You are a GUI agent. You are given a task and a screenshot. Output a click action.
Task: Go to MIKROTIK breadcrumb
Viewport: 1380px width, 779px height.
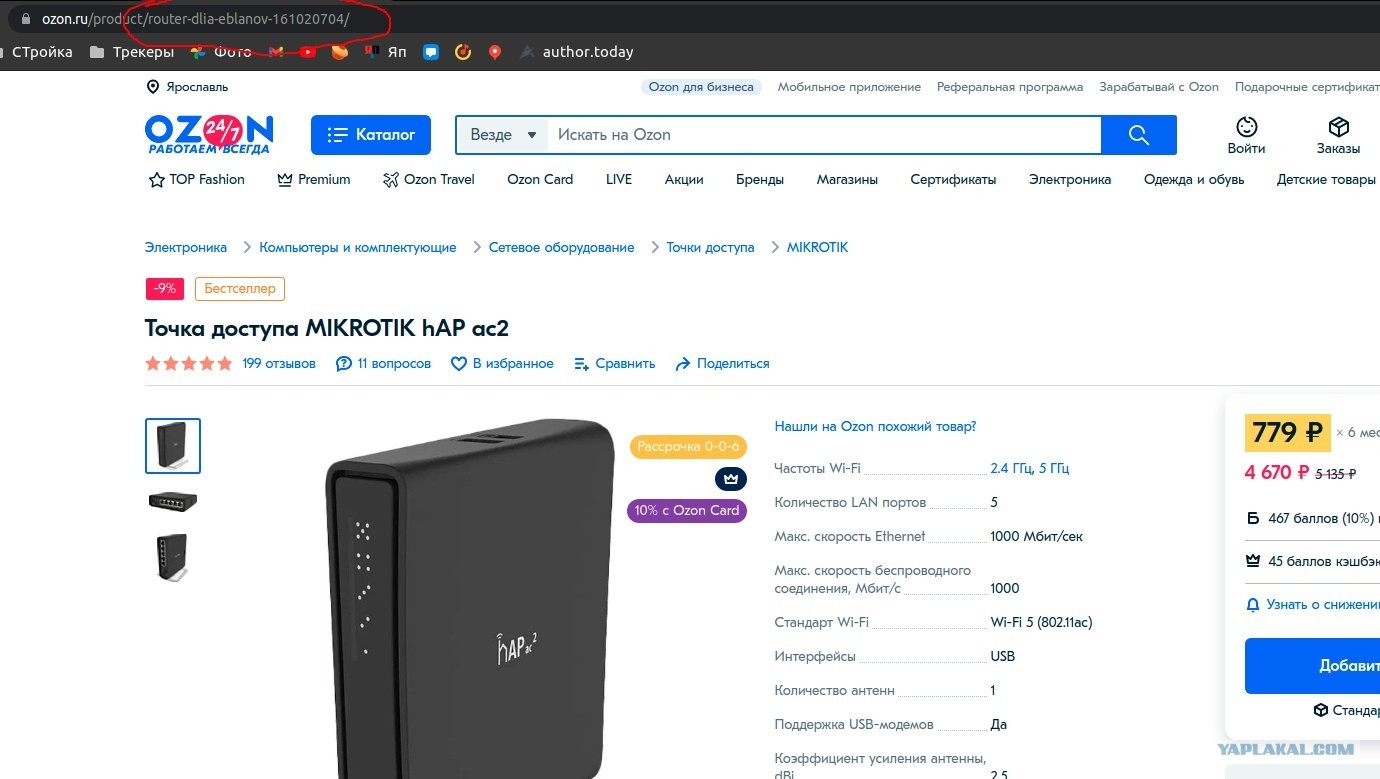[x=817, y=247]
